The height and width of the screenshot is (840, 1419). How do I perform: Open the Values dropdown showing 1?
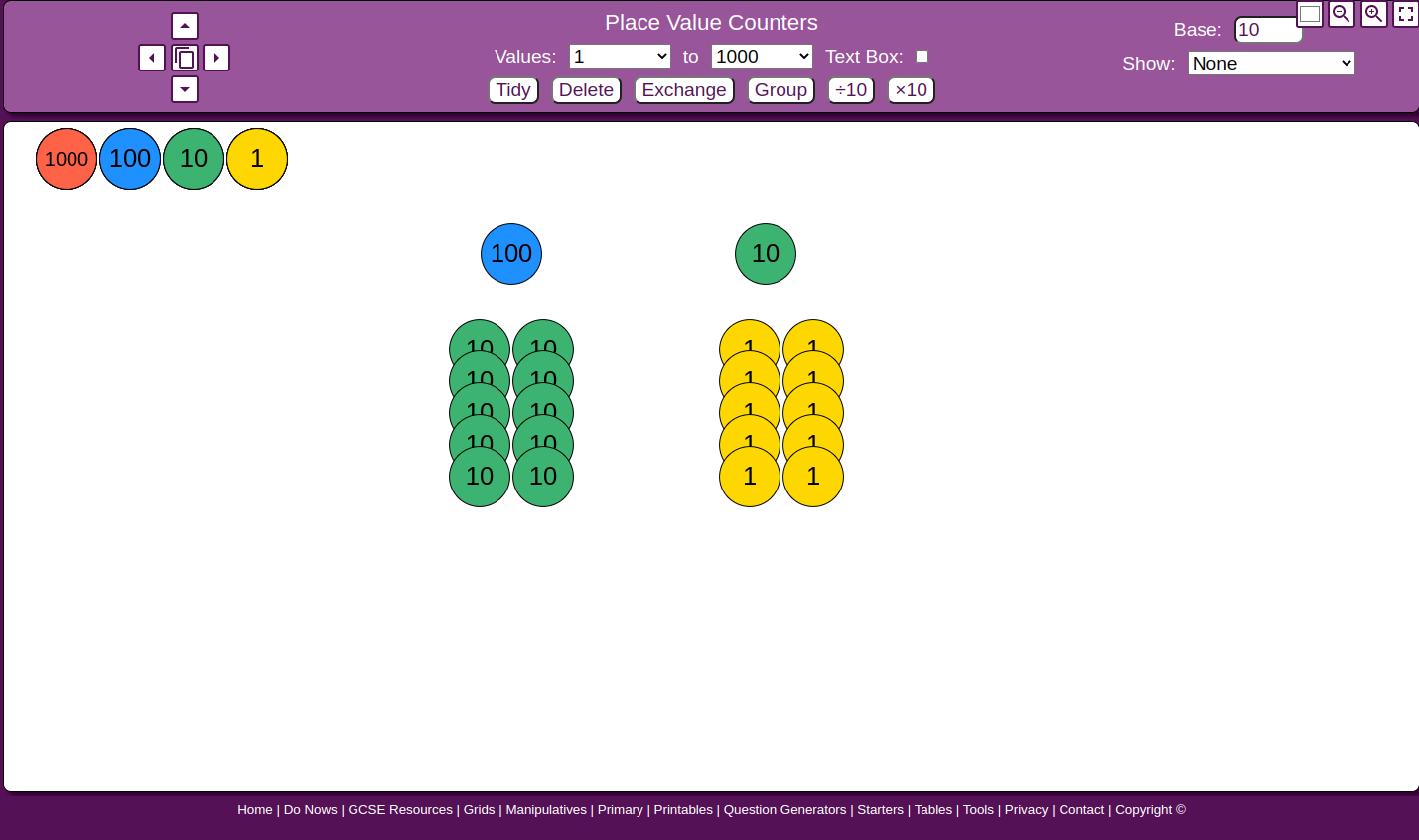point(620,56)
